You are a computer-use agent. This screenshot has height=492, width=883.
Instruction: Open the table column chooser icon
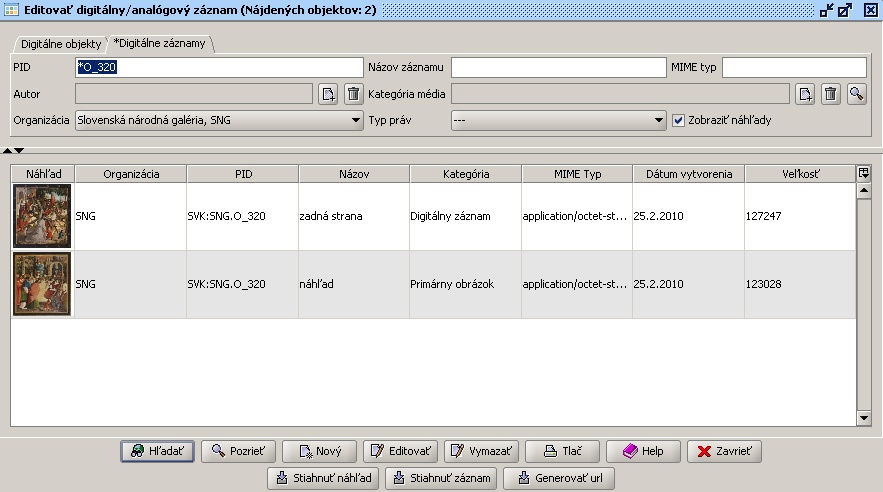(x=864, y=173)
